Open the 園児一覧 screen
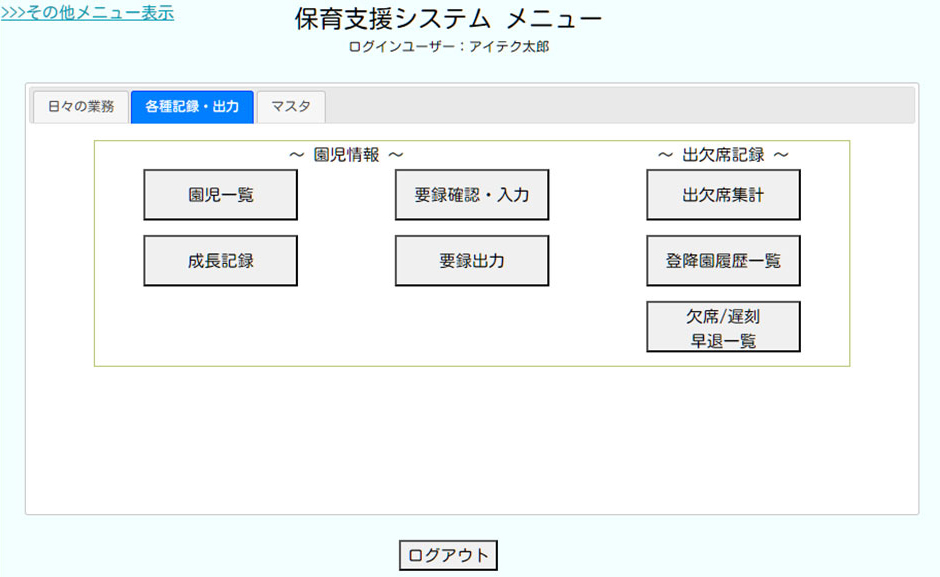The image size is (940, 577). point(220,195)
